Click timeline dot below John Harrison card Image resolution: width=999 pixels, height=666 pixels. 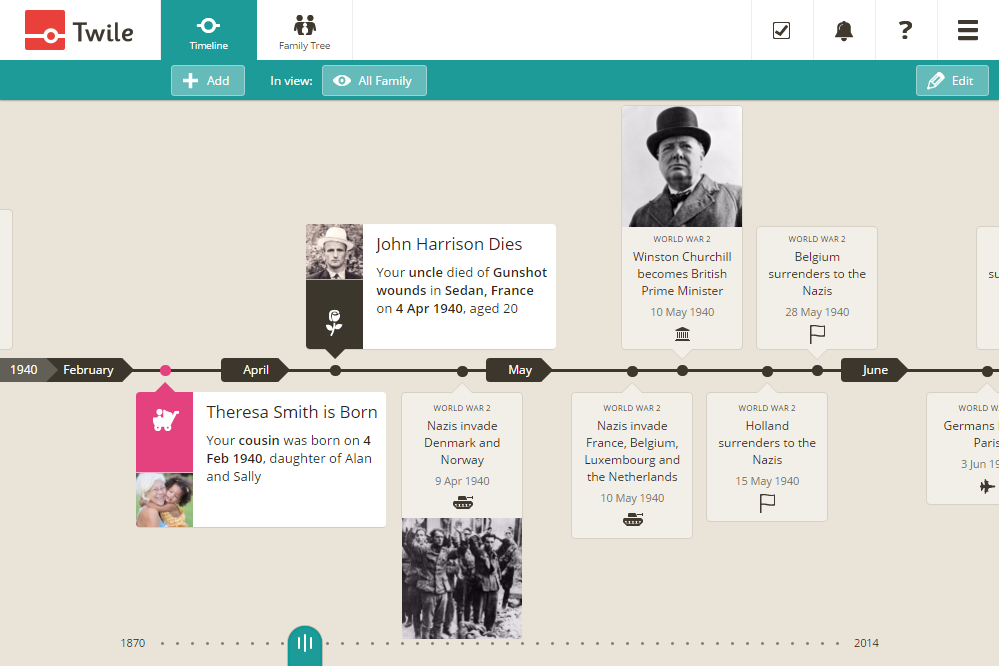tap(336, 370)
